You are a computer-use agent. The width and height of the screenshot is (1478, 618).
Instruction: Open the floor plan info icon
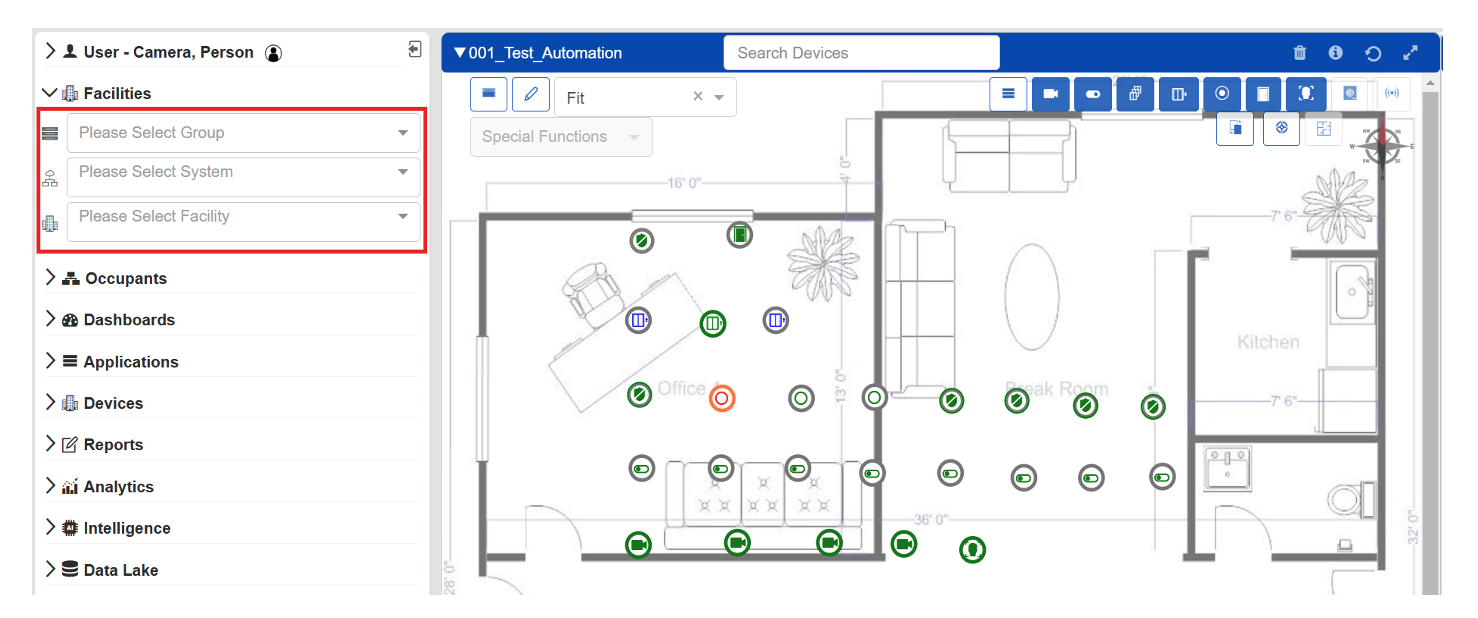[1335, 53]
